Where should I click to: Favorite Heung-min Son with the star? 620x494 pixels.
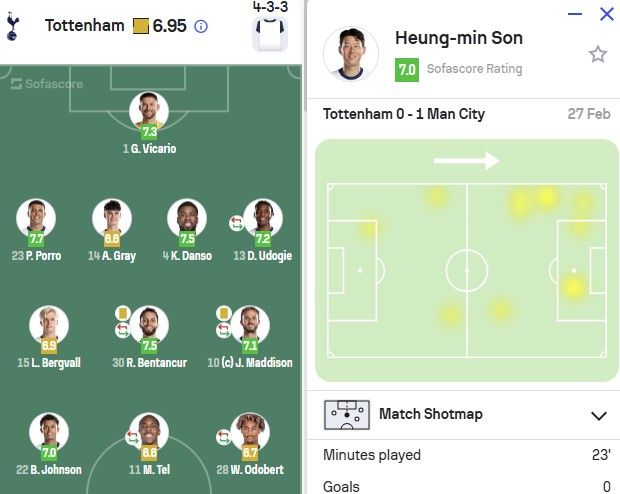click(597, 54)
